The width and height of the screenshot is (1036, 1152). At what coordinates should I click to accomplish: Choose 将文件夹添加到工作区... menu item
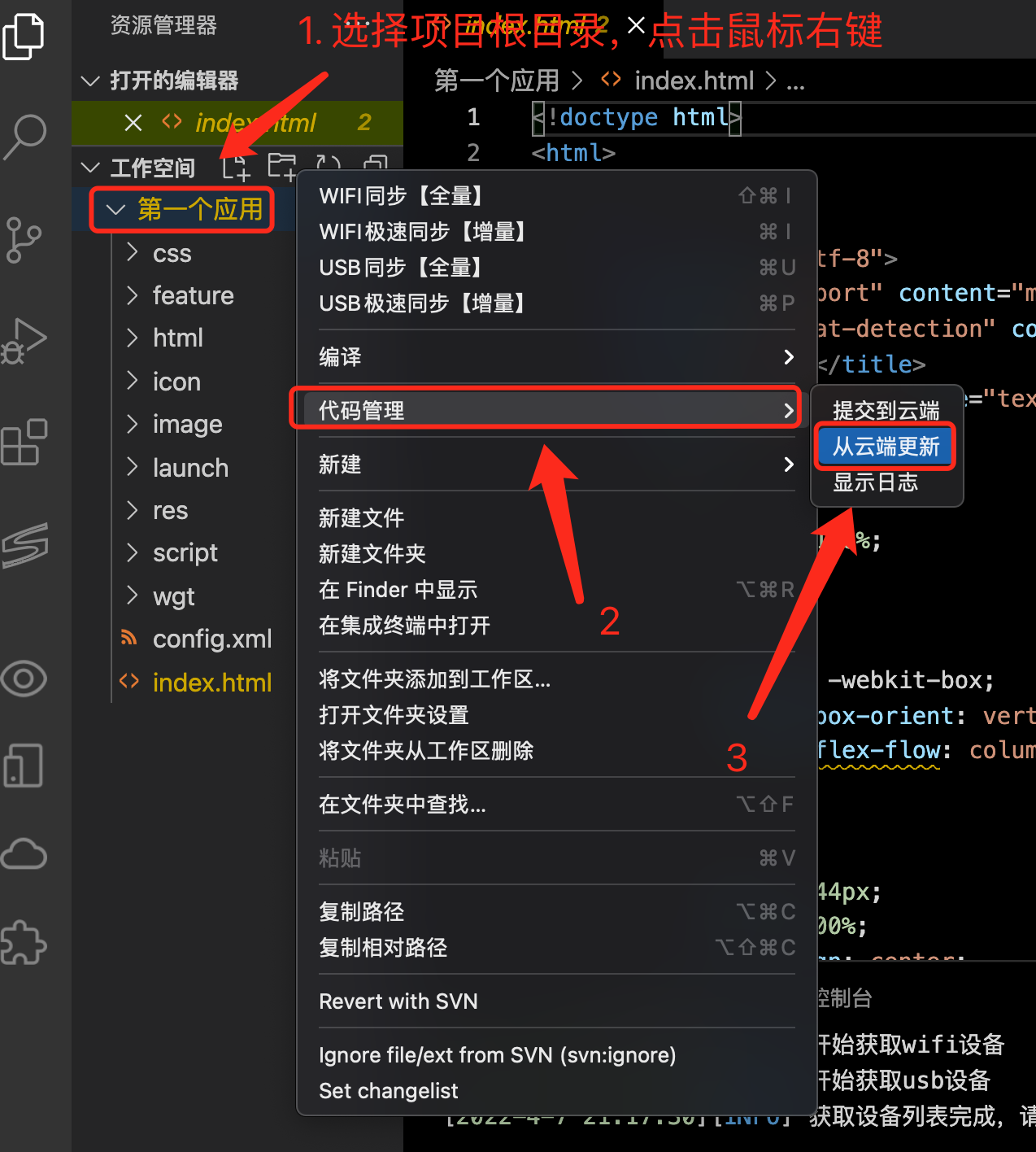(x=556, y=679)
